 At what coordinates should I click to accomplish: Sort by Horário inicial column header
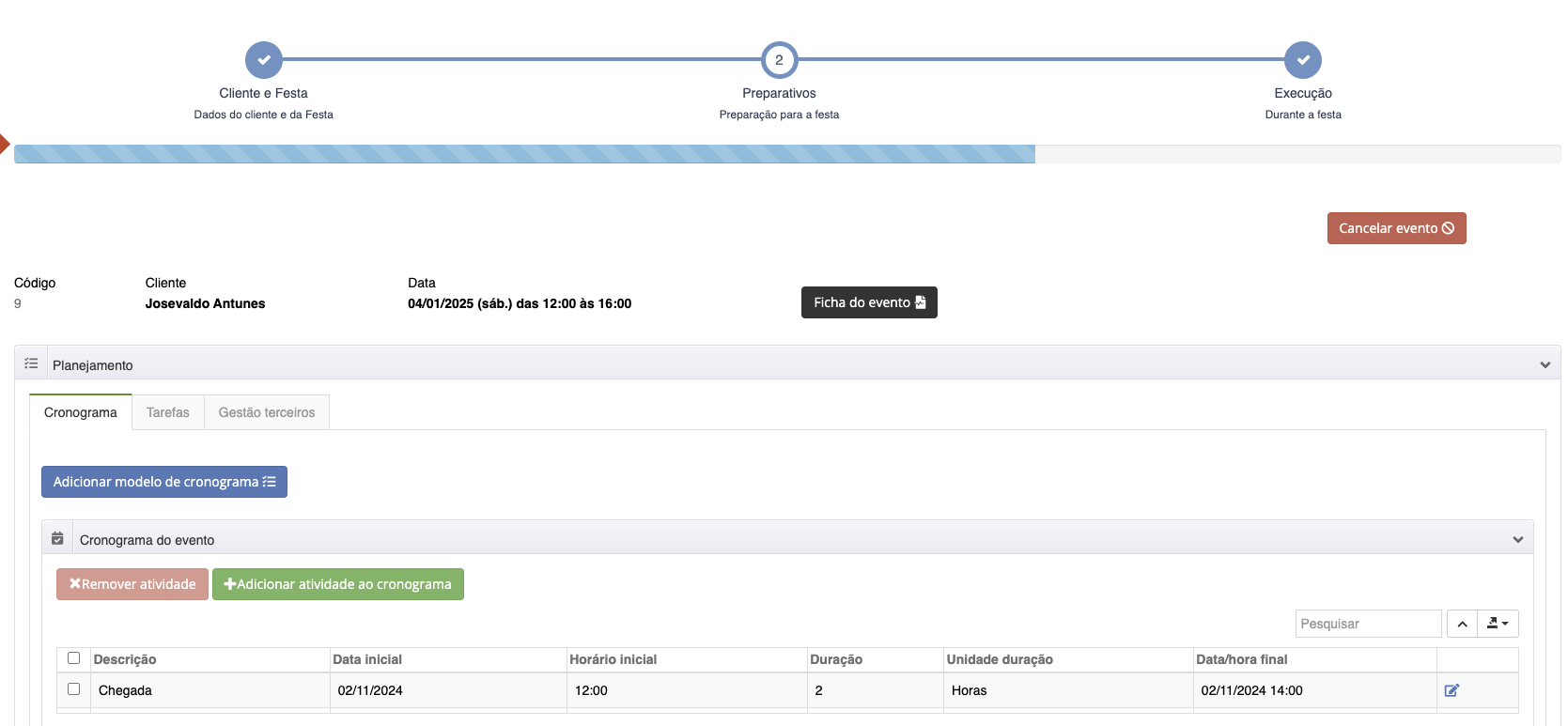[x=687, y=659]
